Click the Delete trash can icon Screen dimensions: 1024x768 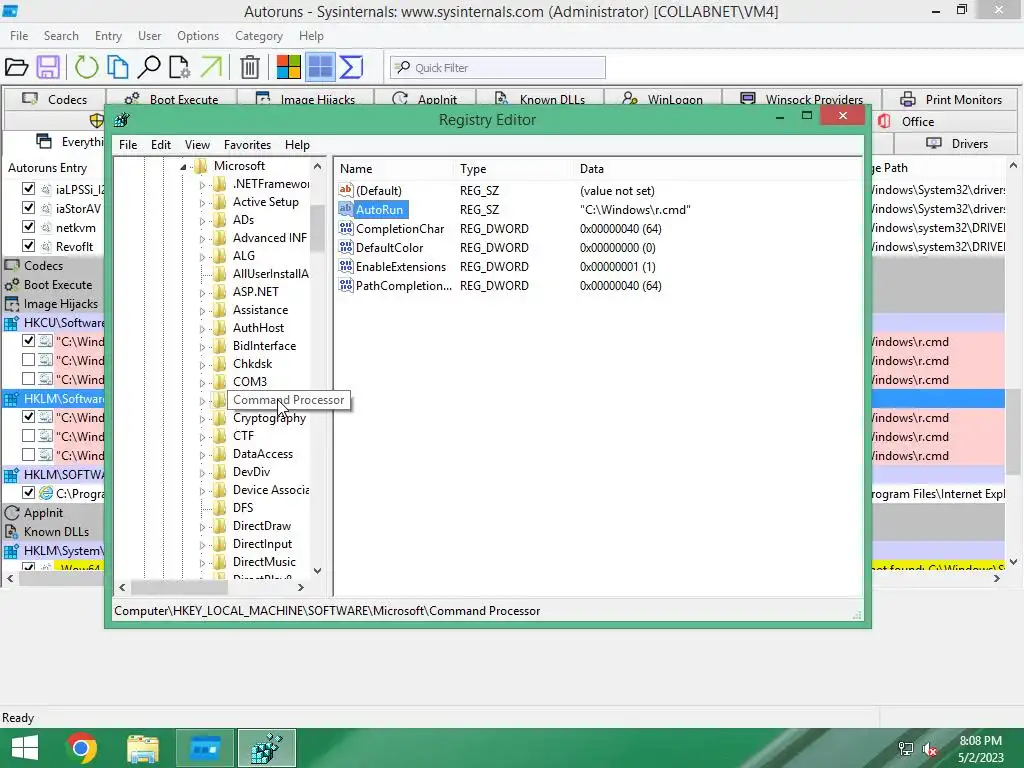pyautogui.click(x=249, y=67)
